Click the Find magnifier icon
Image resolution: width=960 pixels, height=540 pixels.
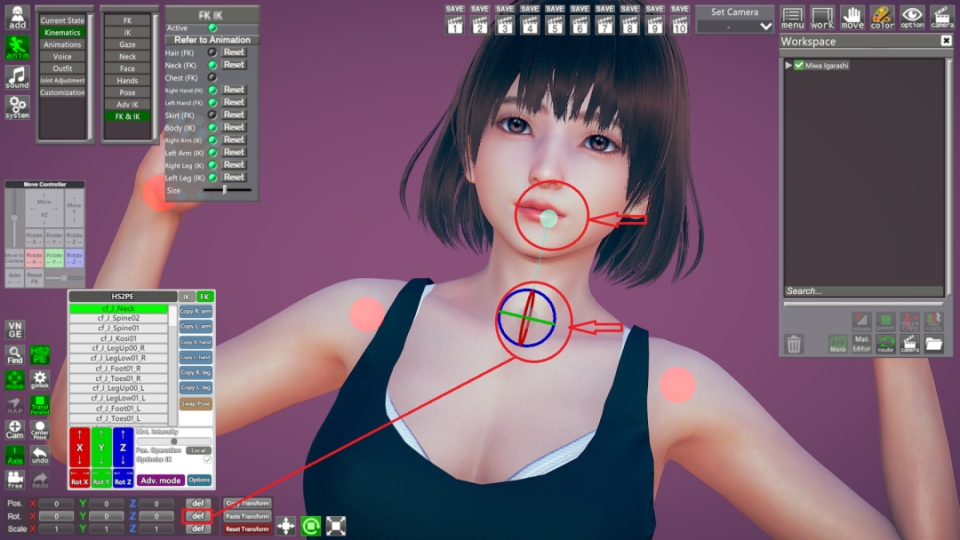pos(15,355)
